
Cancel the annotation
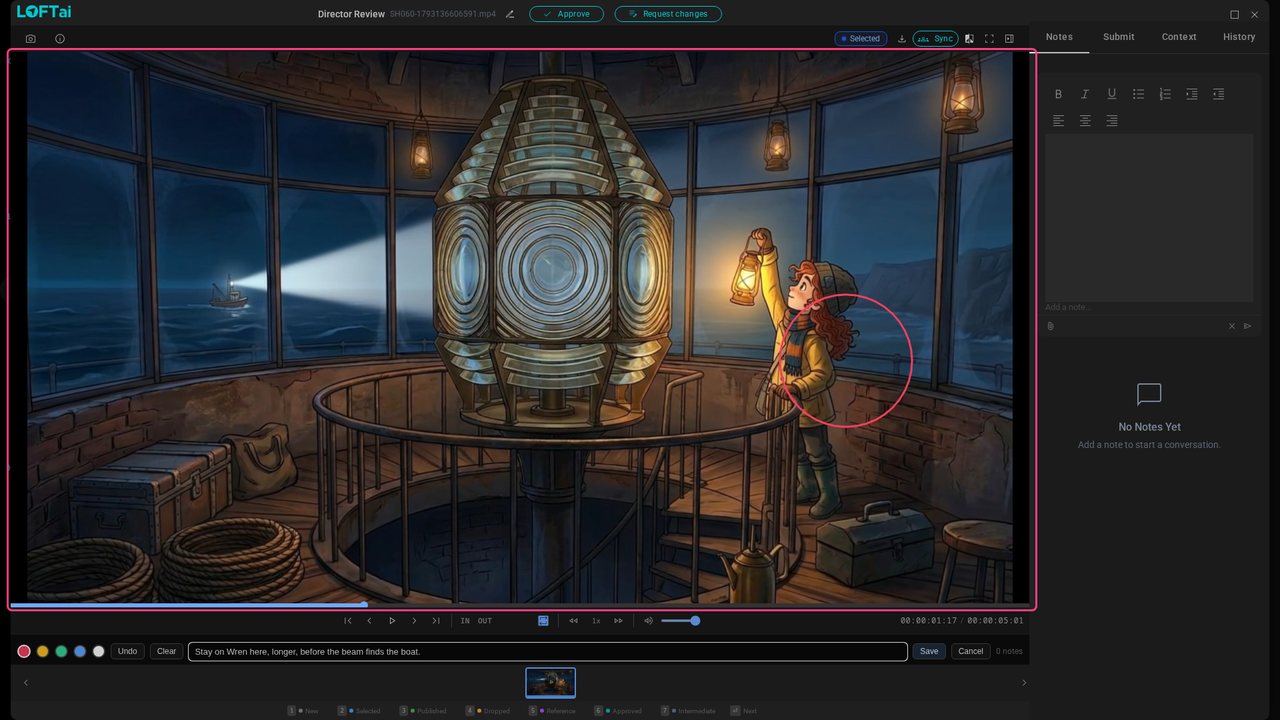coord(971,651)
